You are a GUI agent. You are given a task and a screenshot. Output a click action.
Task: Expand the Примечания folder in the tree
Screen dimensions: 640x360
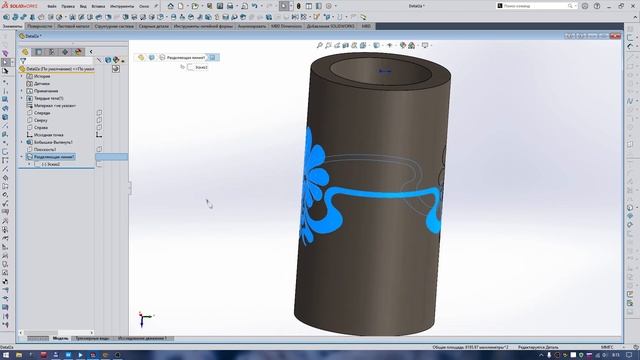[x=22, y=91]
